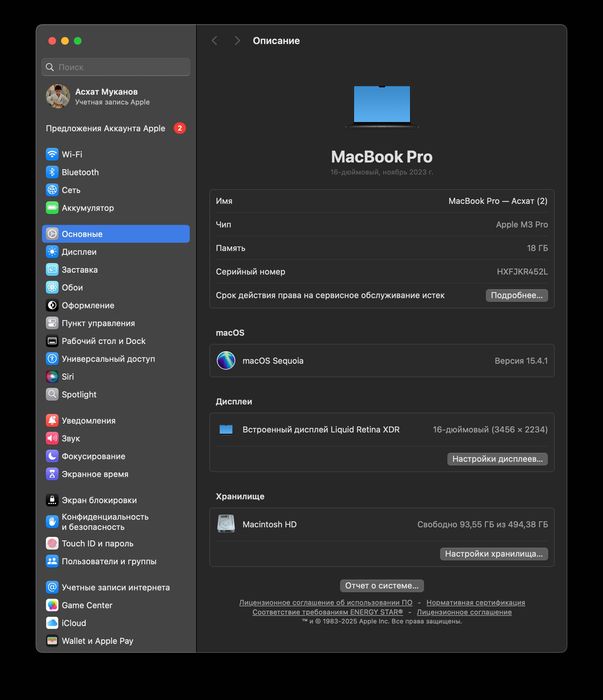Open the Wi-Fi settings icon
603x700 pixels.
tap(52, 154)
